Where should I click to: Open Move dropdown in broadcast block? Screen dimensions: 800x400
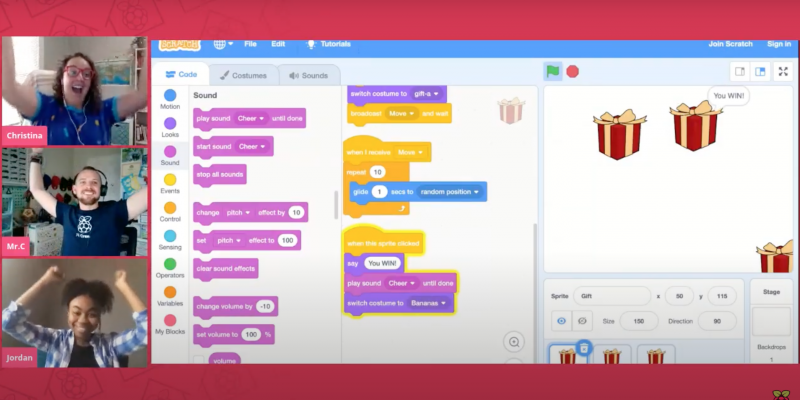click(x=402, y=113)
